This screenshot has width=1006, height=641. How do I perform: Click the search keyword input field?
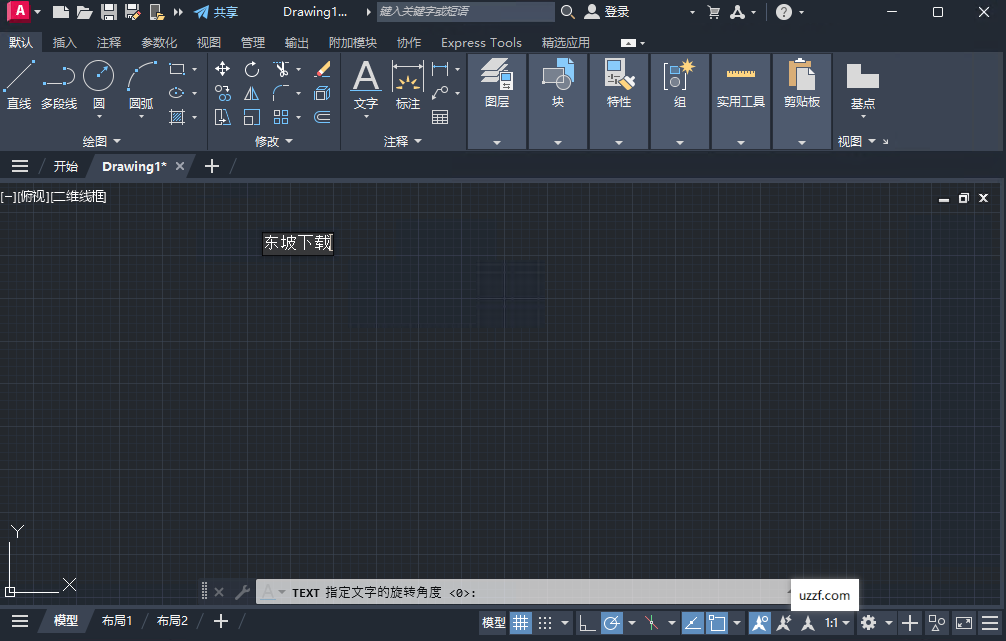[465, 12]
